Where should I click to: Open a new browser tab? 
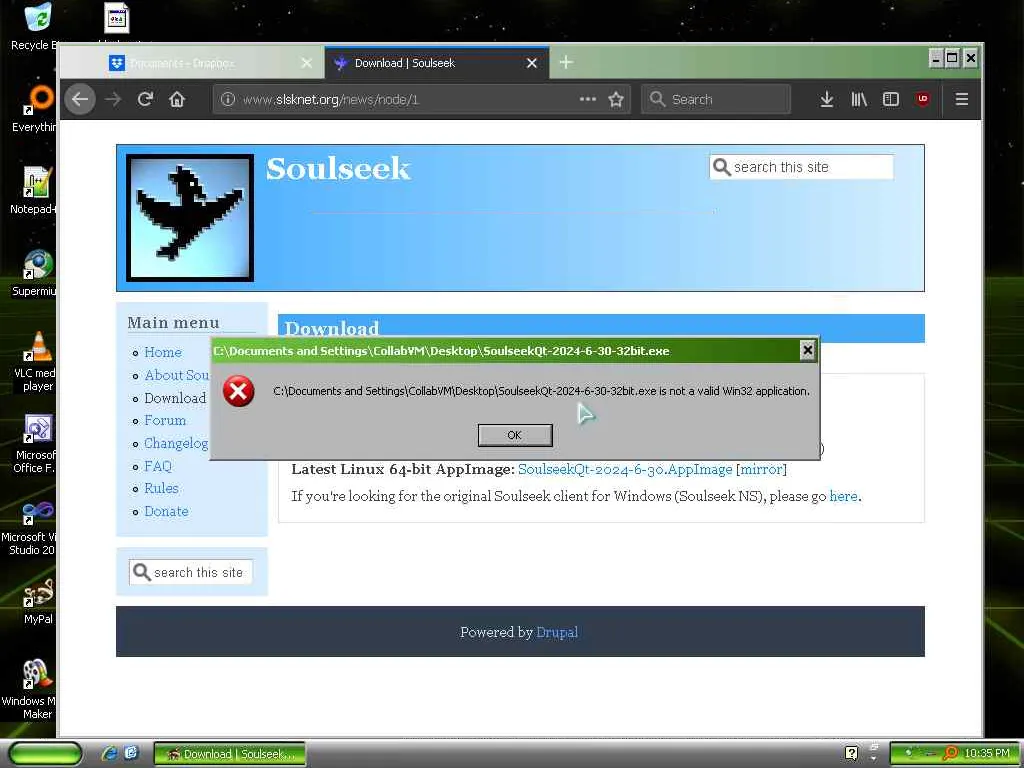(x=566, y=63)
